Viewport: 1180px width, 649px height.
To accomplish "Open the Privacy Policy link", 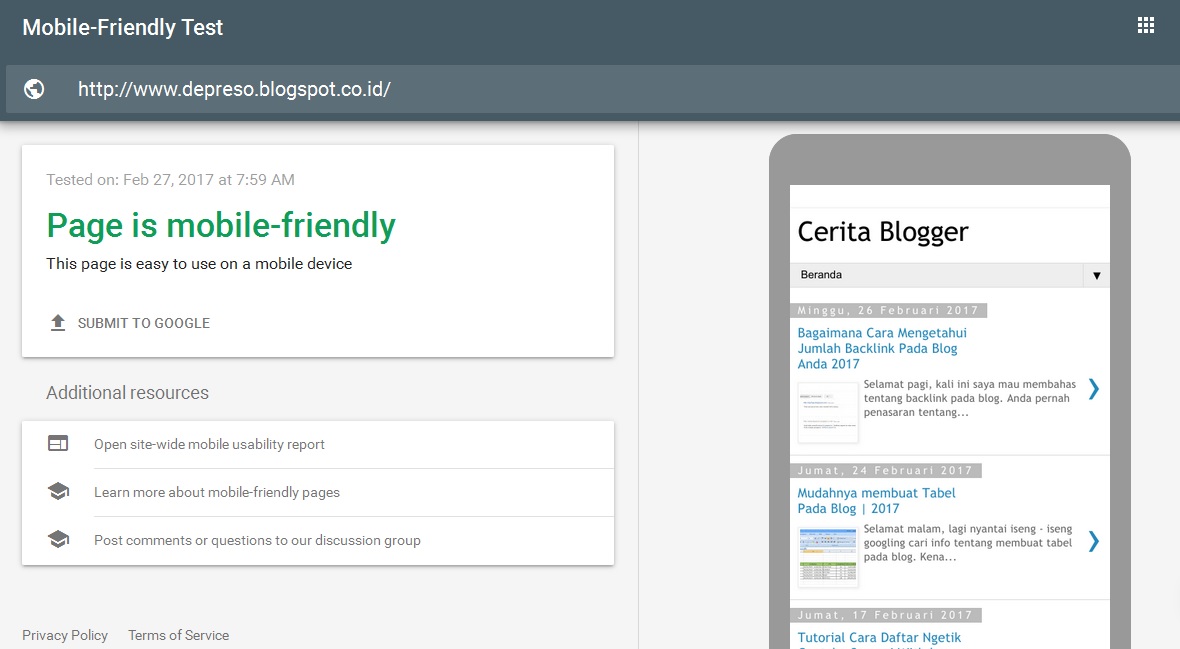I will coord(65,635).
